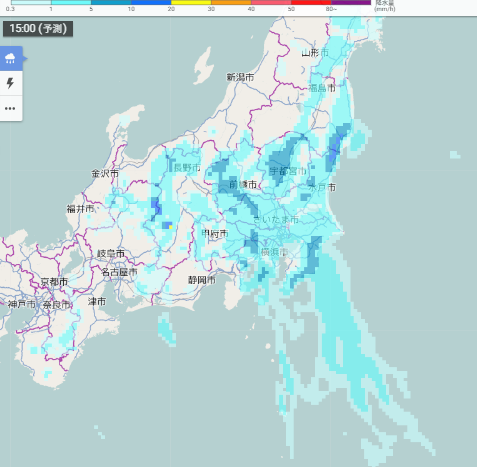Click the 岐阜市 city label on map
The height and width of the screenshot is (467, 477).
coord(111,254)
